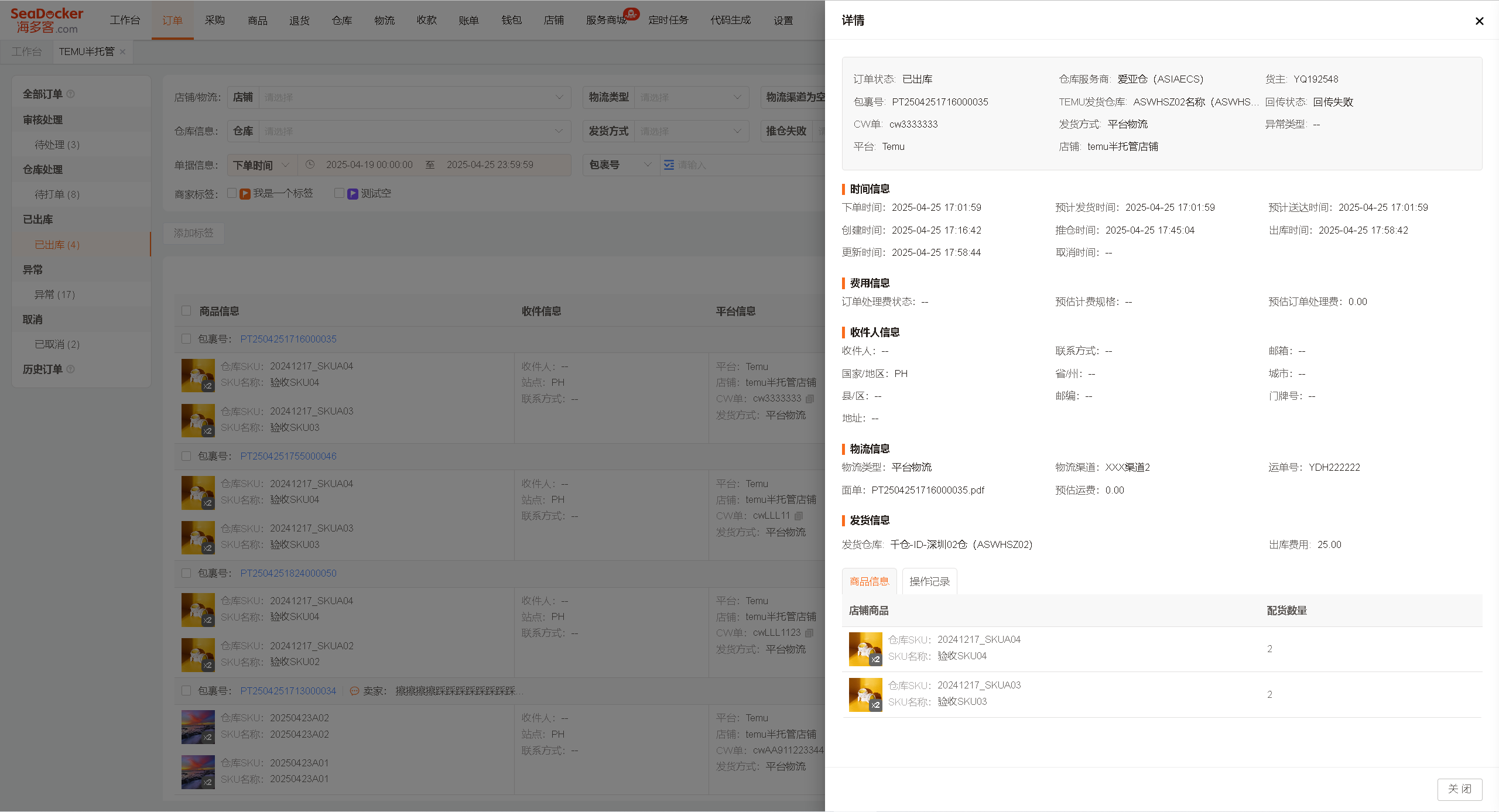Close the 详情 panel with the X icon

(x=1479, y=21)
